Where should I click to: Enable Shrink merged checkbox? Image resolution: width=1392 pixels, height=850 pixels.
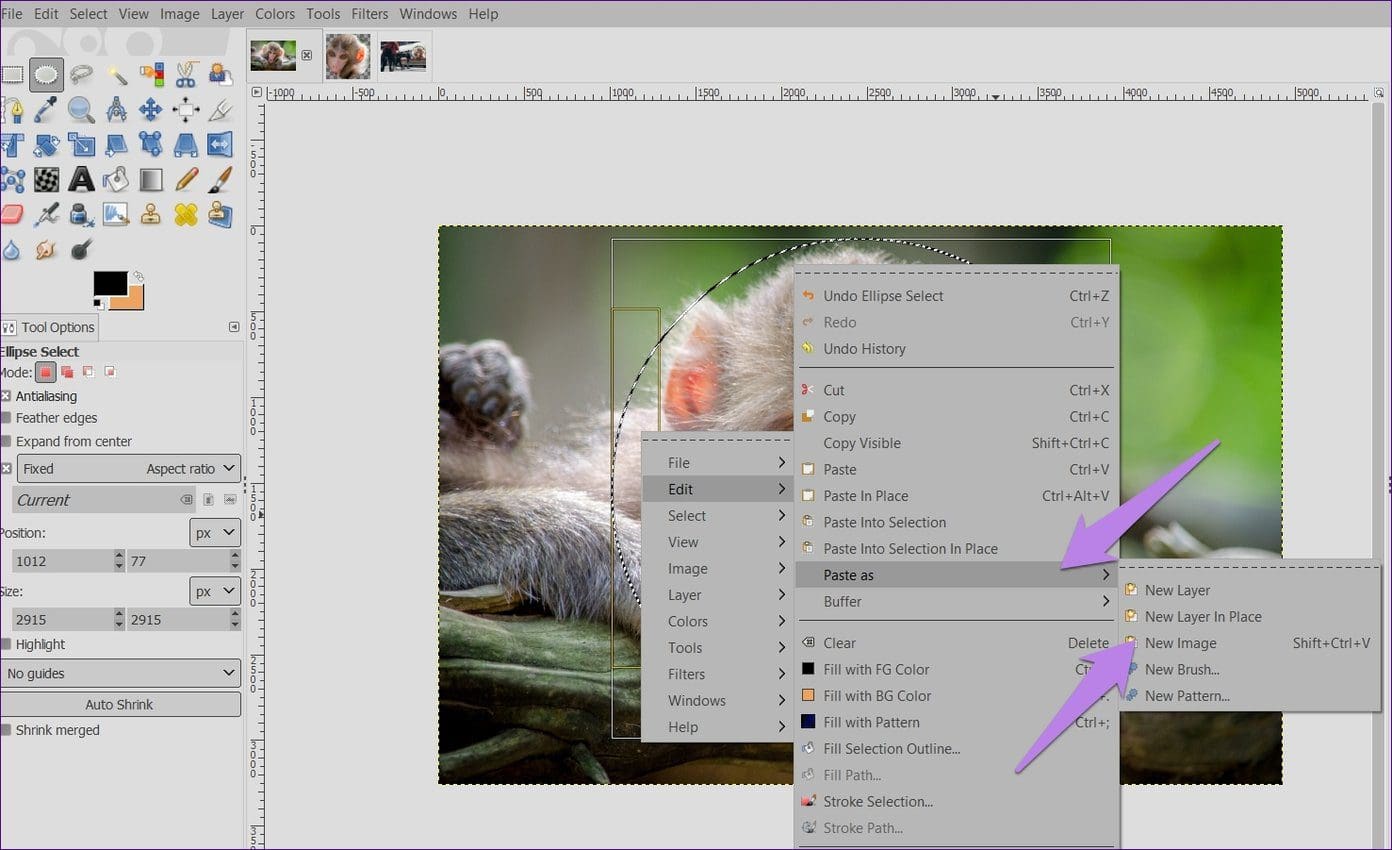coord(5,730)
